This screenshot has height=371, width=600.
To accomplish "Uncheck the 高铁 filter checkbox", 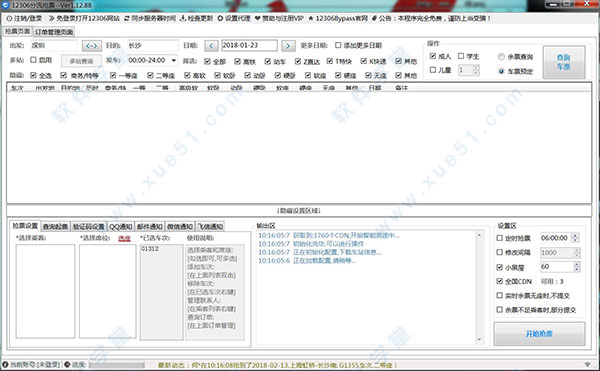I will pos(237,61).
